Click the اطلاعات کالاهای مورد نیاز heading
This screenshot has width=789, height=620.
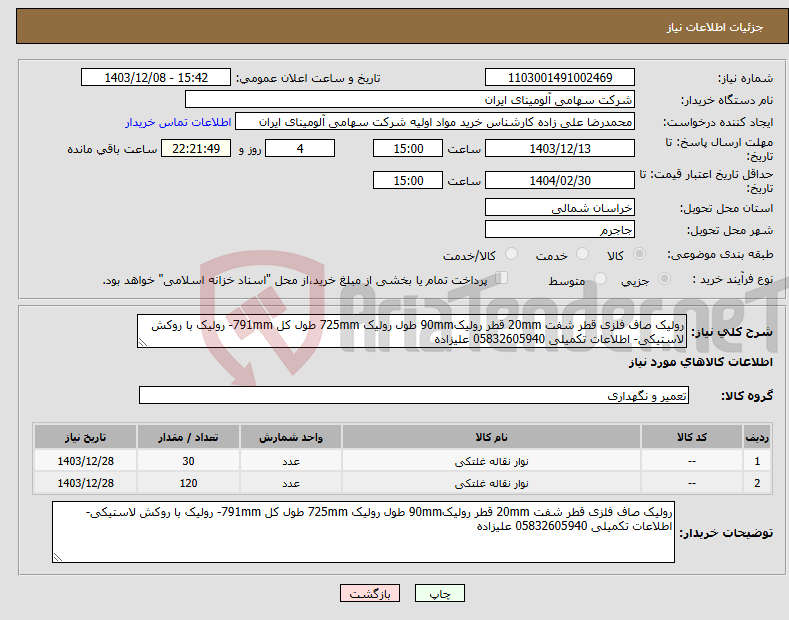point(700,362)
